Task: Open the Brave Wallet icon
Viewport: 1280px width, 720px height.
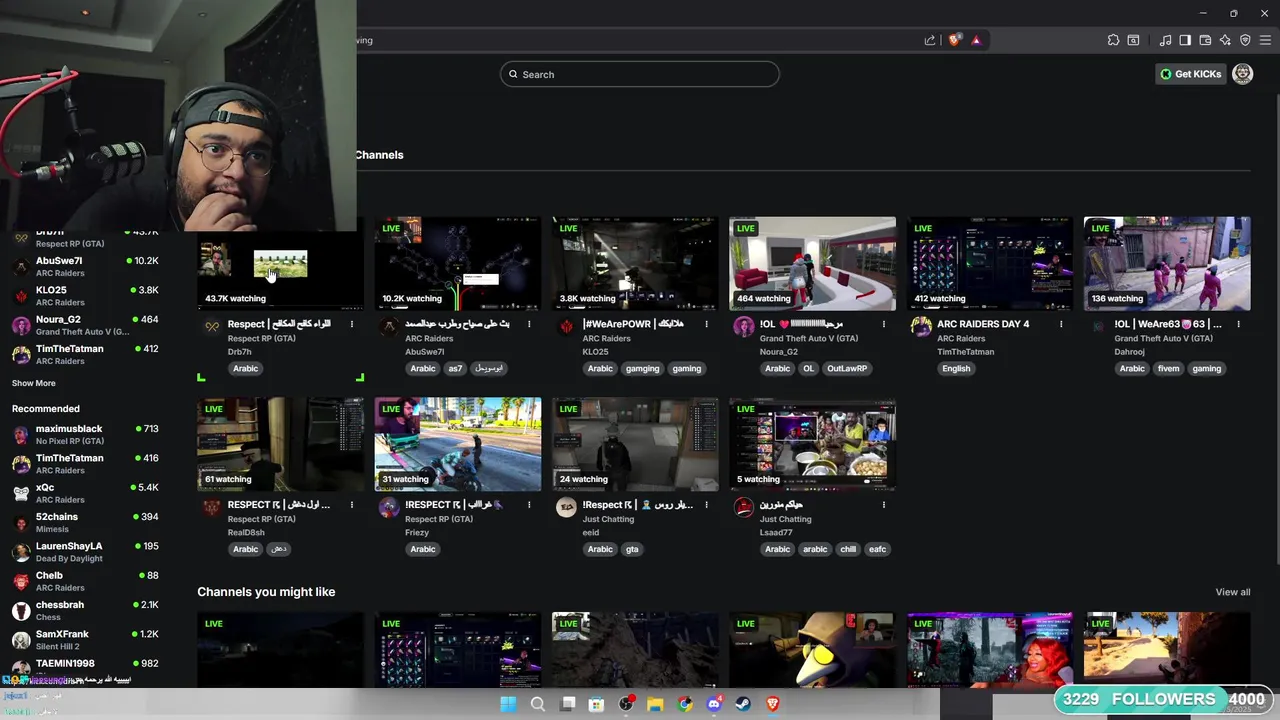Action: tap(1205, 40)
